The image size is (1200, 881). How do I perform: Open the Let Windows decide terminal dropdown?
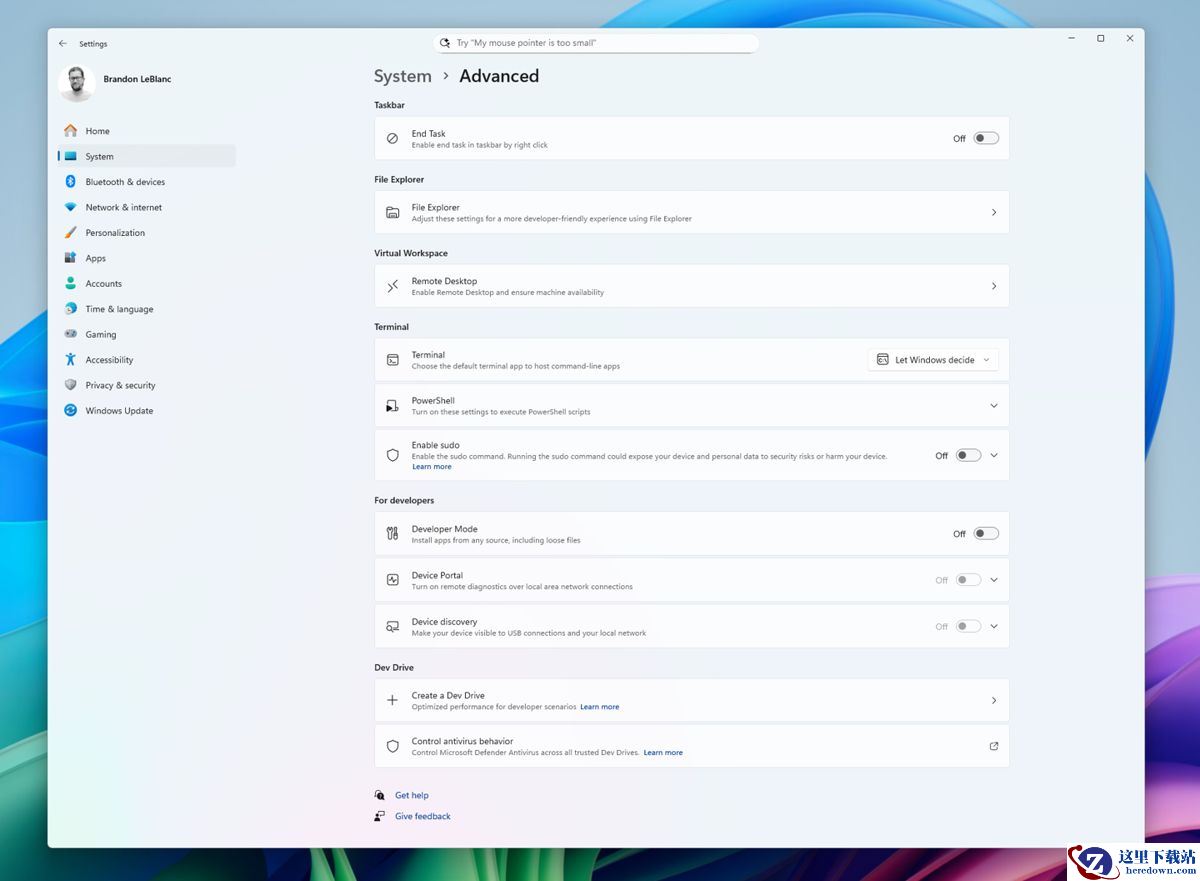pos(933,360)
